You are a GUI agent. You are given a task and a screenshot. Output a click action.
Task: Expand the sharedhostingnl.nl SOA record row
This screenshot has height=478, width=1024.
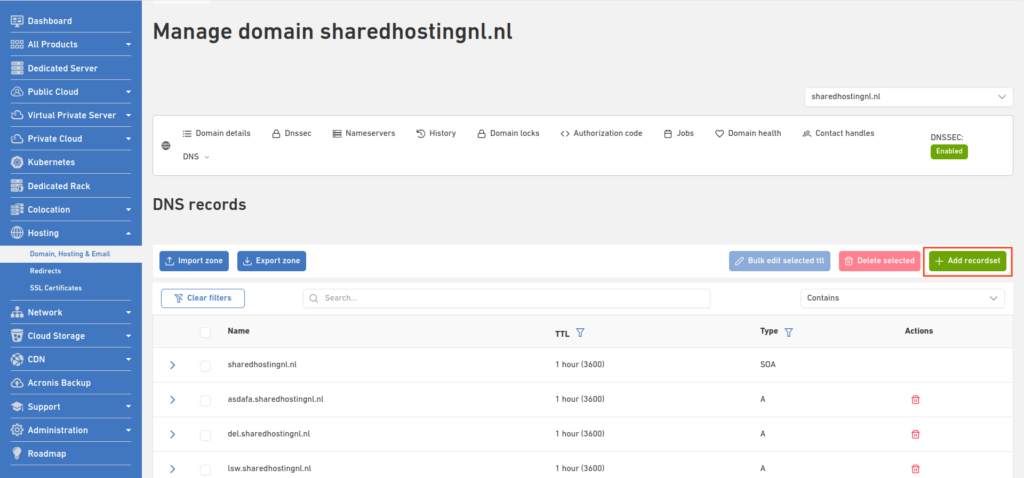172,365
